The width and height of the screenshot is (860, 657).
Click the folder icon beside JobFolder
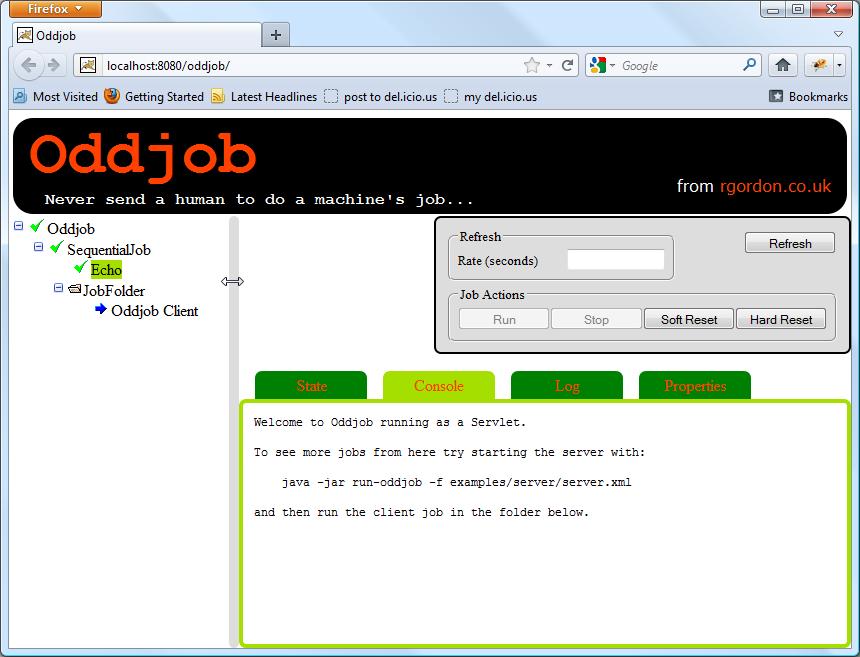tap(75, 288)
